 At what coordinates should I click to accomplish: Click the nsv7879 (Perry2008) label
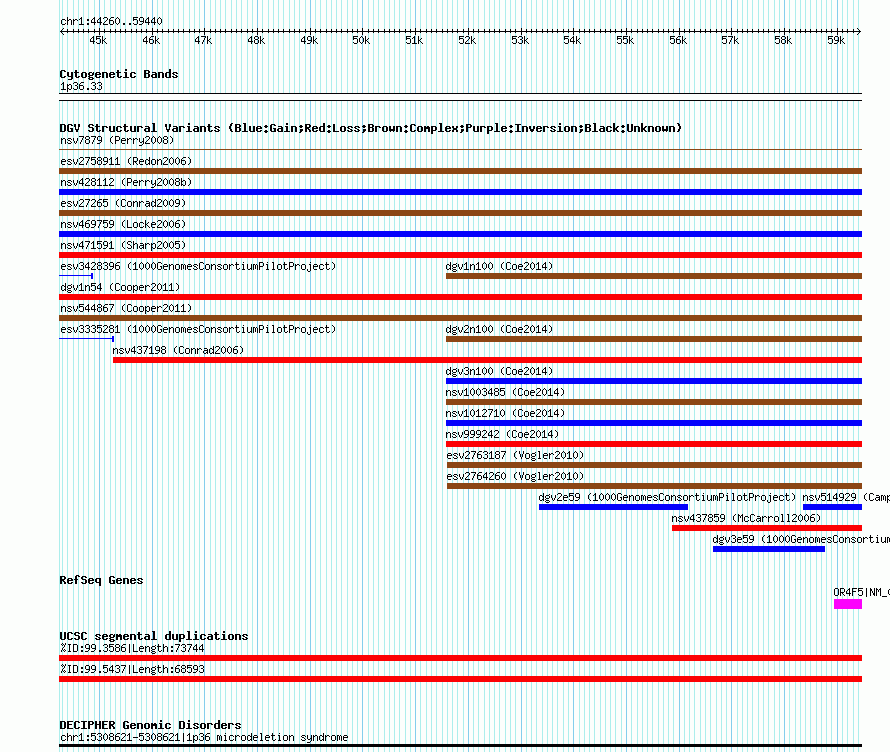pos(117,140)
